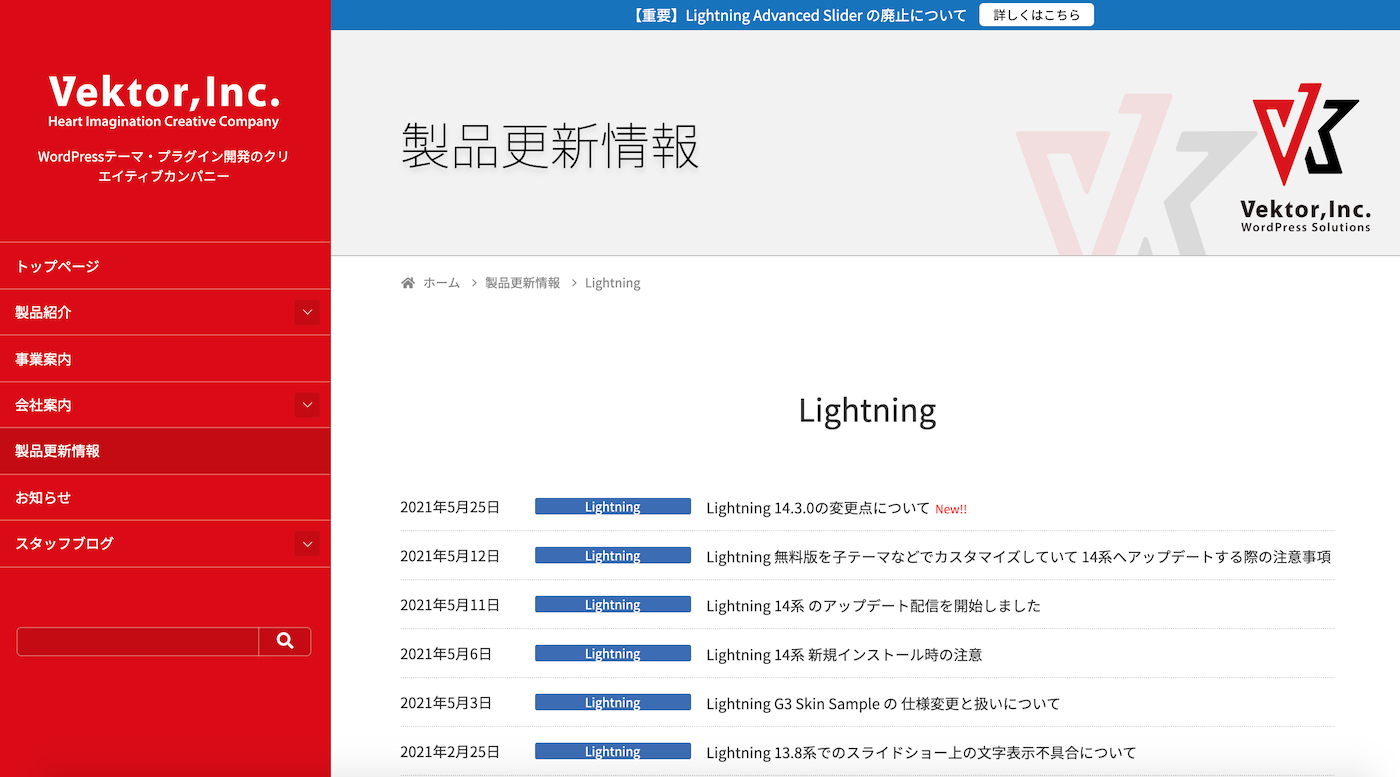Viewport: 1400px width, 777px height.
Task: Open Lightning 13.8系 スライドショー不具合 article
Action: [921, 752]
